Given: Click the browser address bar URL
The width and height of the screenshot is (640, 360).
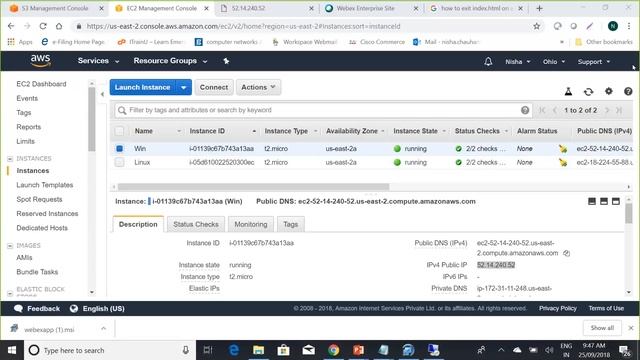Looking at the screenshot, I should (243, 26).
